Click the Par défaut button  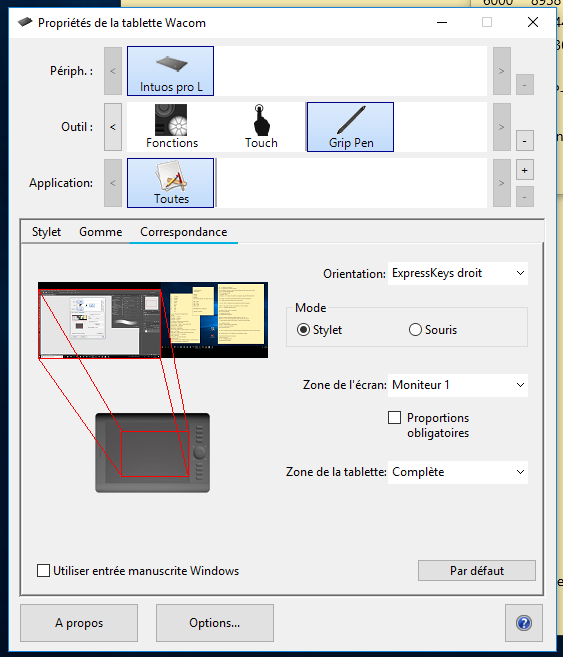click(477, 571)
